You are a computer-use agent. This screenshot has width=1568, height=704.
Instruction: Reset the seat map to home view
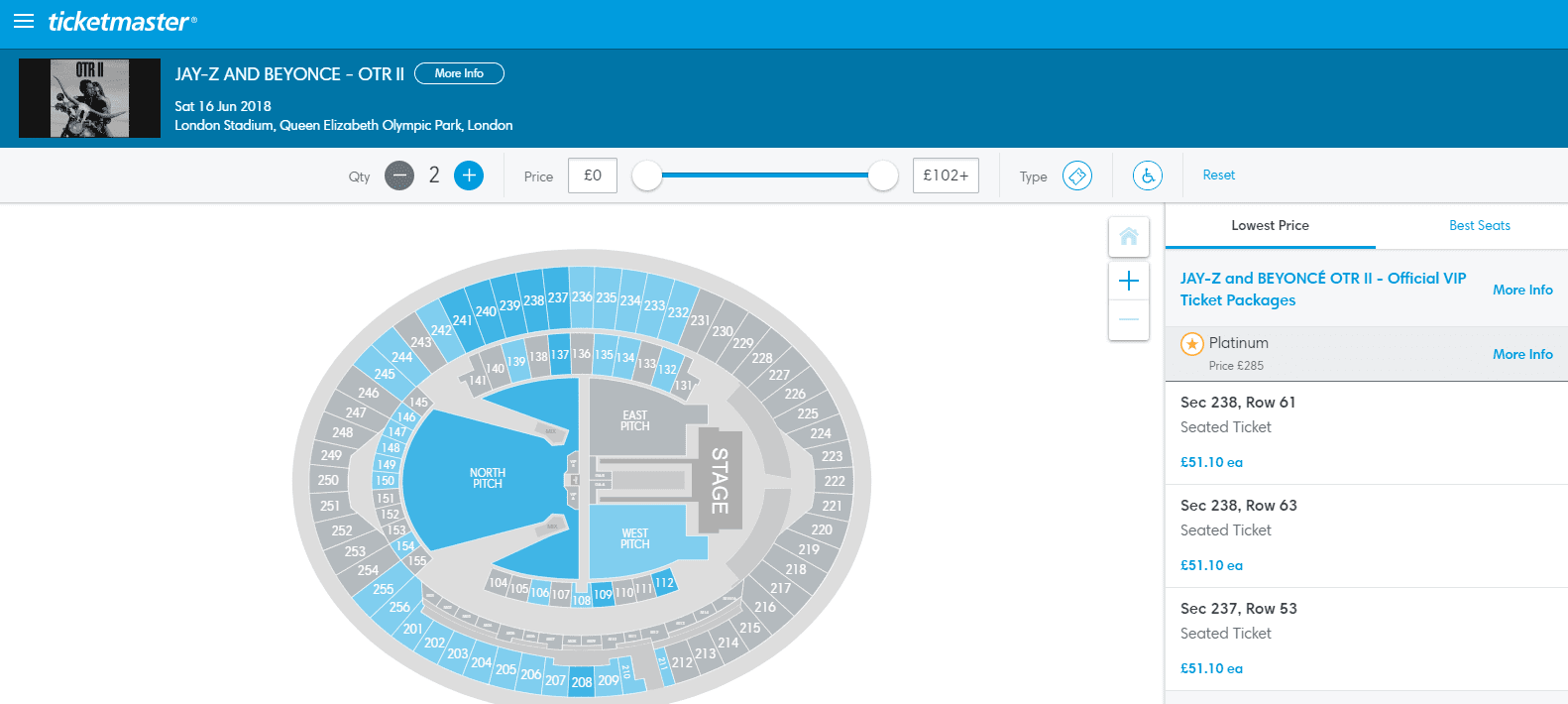pos(1129,236)
